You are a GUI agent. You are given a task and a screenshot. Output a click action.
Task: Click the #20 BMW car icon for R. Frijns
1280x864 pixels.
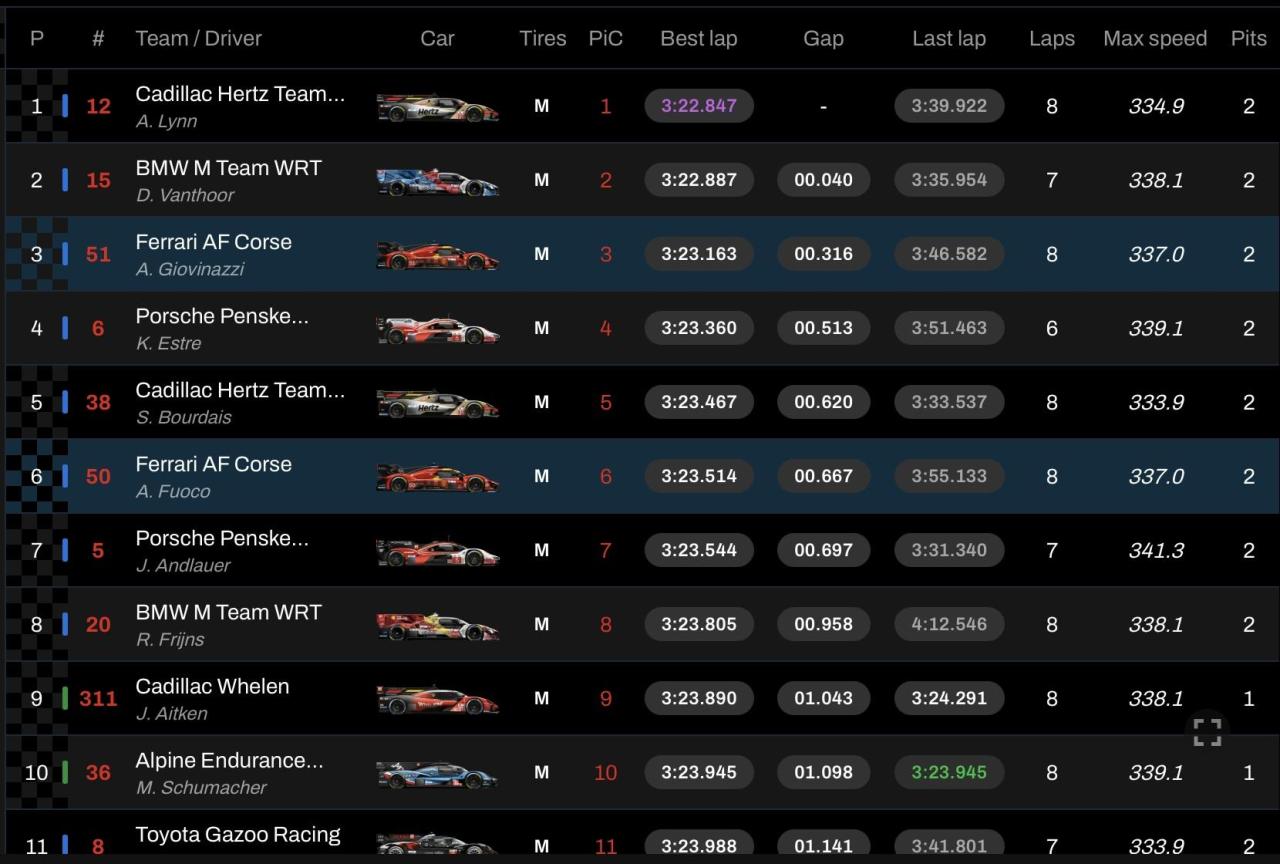(x=437, y=625)
